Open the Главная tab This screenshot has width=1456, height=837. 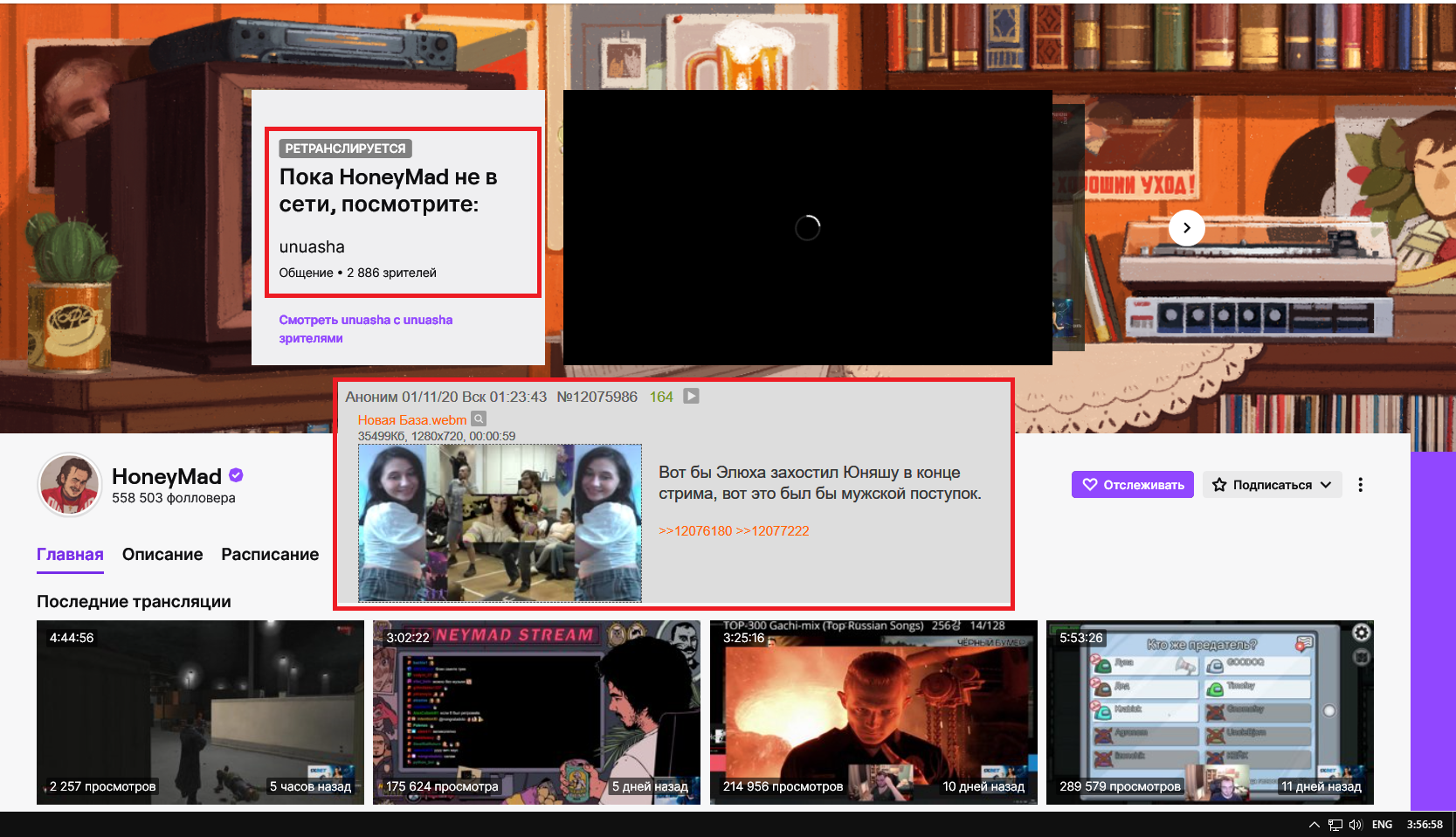pyautogui.click(x=70, y=554)
